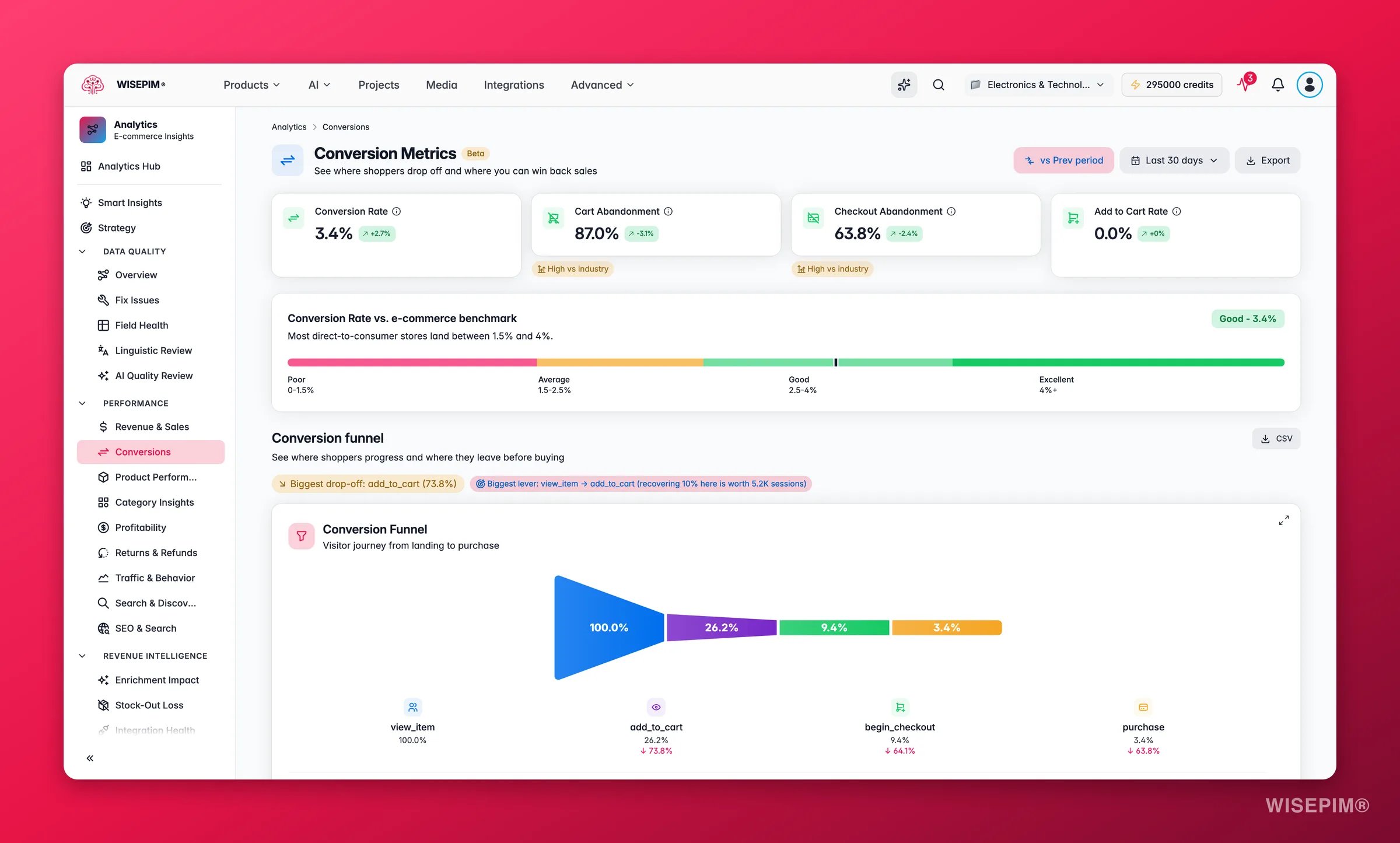Open the notifications bell icon
1400x843 pixels.
click(x=1278, y=85)
